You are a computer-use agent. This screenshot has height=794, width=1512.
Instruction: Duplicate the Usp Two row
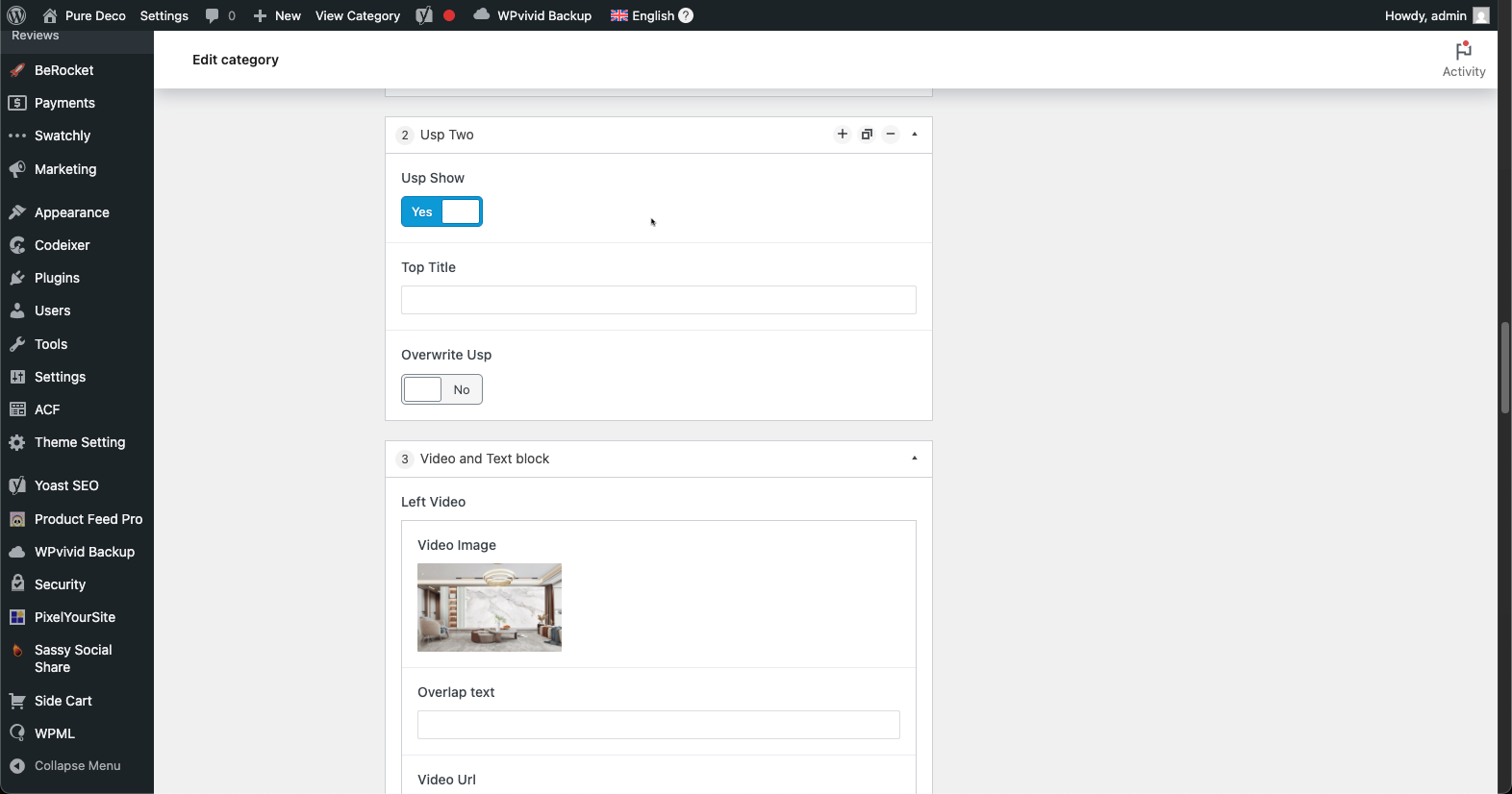867,135
